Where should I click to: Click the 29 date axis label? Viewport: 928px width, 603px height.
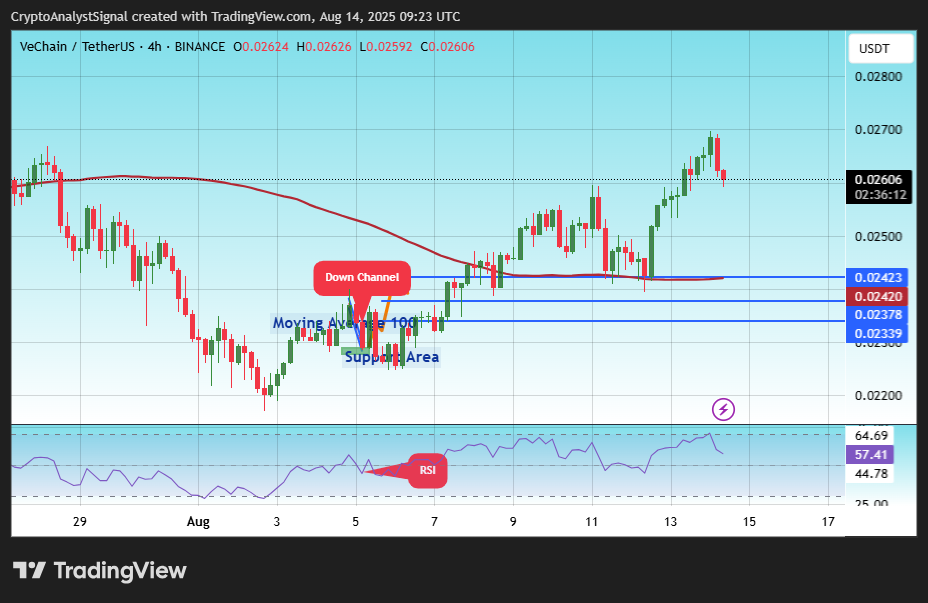click(80, 521)
